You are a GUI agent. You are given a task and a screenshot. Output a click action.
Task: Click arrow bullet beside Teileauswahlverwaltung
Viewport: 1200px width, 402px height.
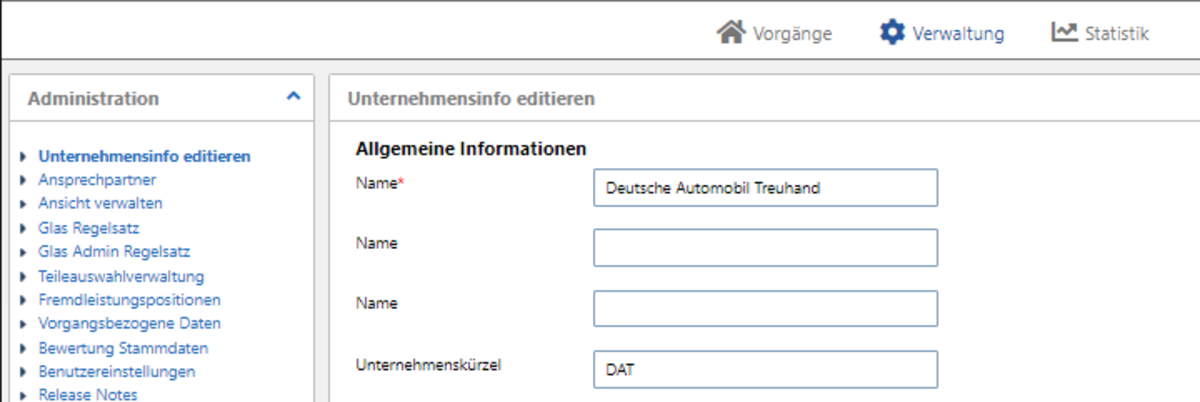point(22,277)
